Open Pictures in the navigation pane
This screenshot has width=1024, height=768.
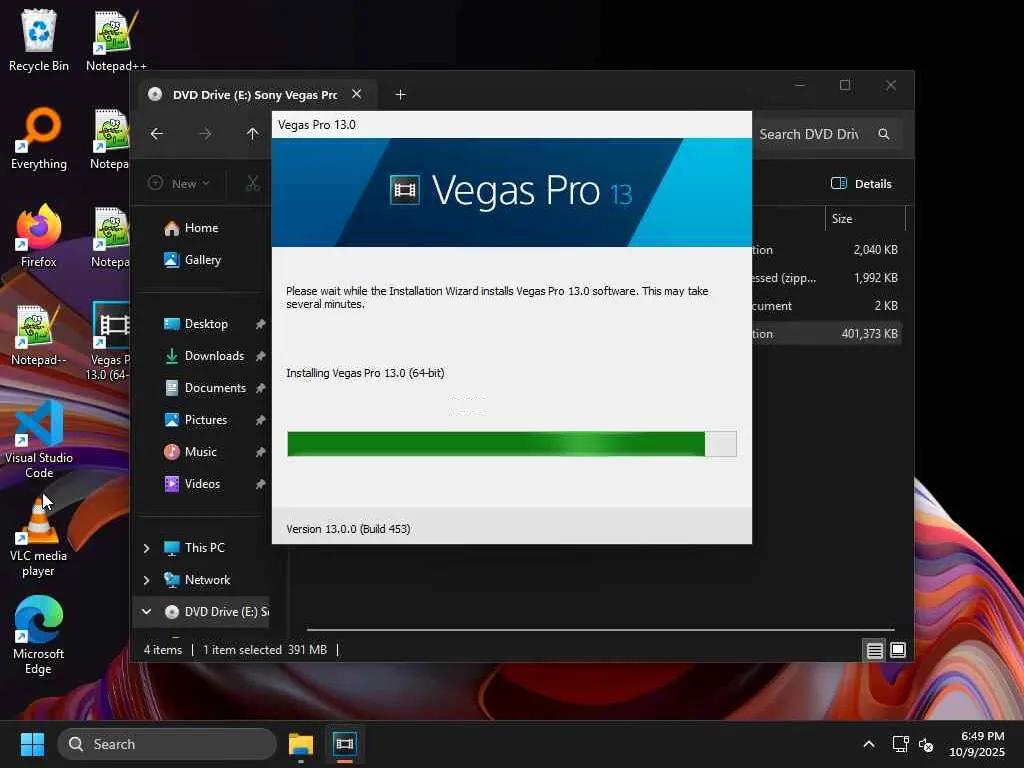[x=205, y=420]
